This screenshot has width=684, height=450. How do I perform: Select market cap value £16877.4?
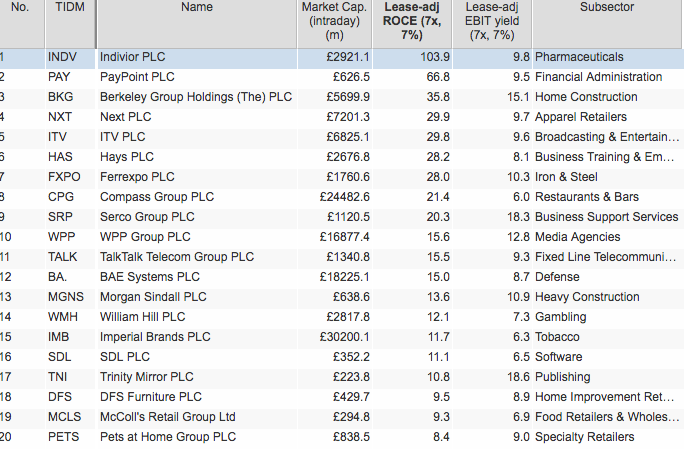345,237
